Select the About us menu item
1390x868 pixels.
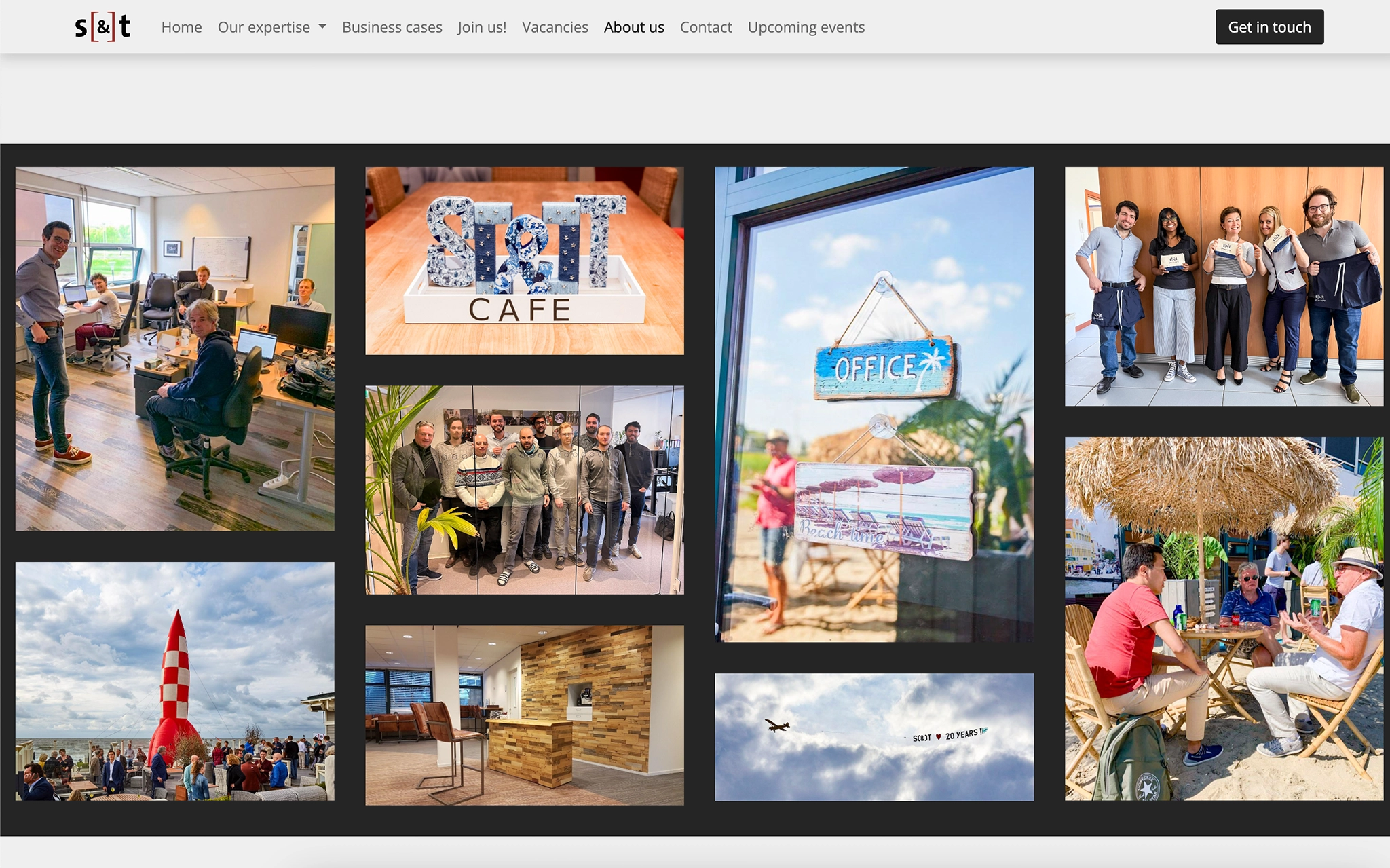633,27
